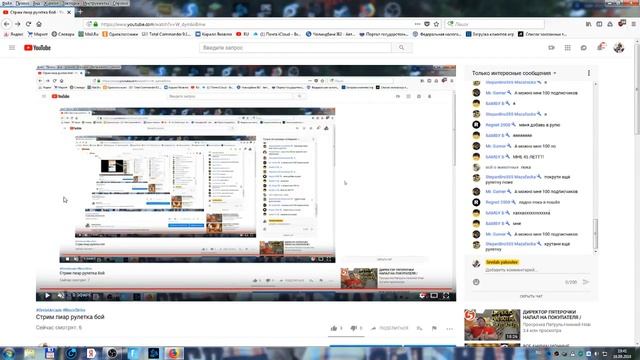640x360 pixels.
Task: Open the Firefox hamburger menu
Action: pyautogui.click(x=633, y=24)
